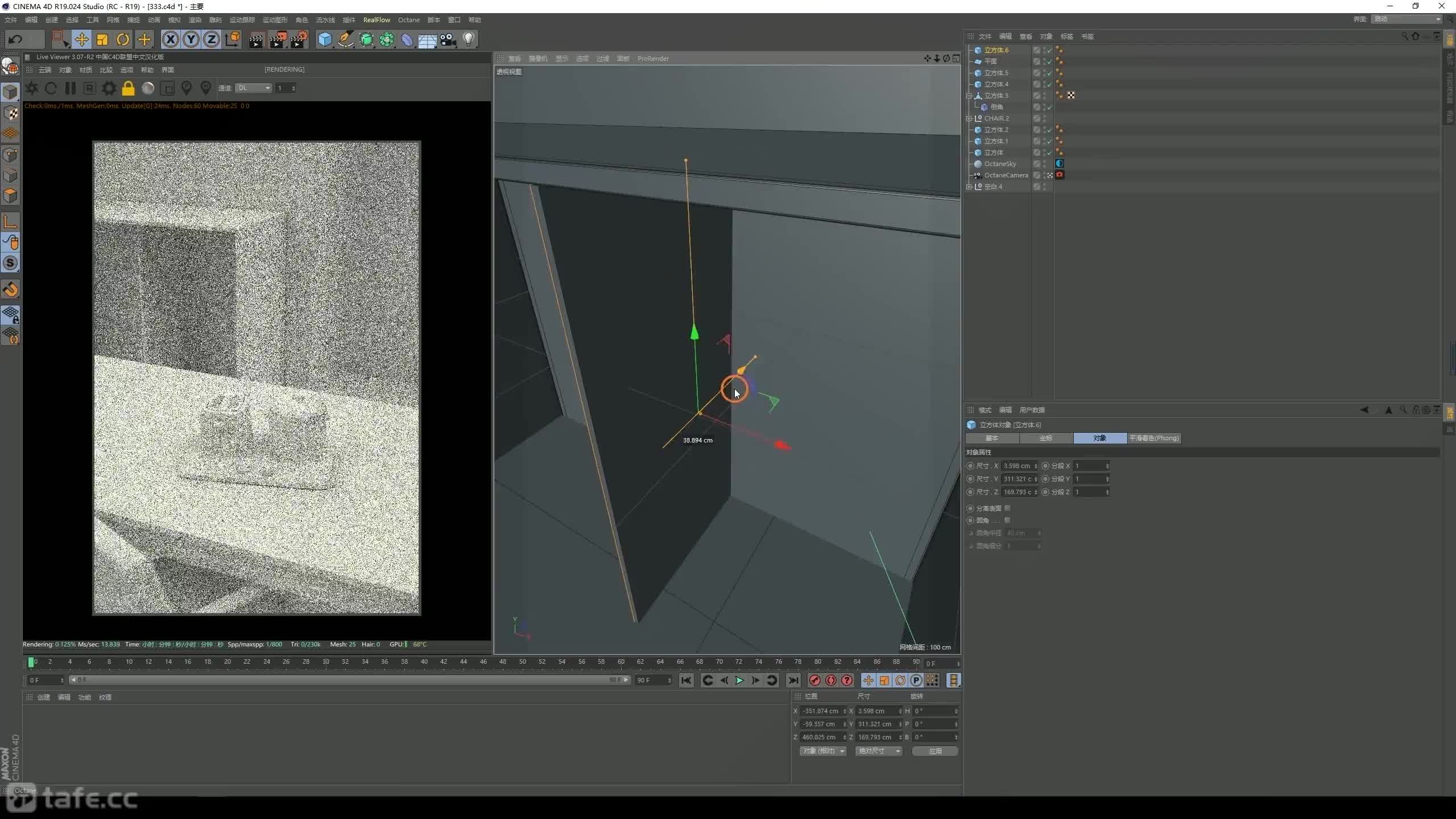Switch to 基本 attribute tab
1456x819 pixels.
point(992,438)
